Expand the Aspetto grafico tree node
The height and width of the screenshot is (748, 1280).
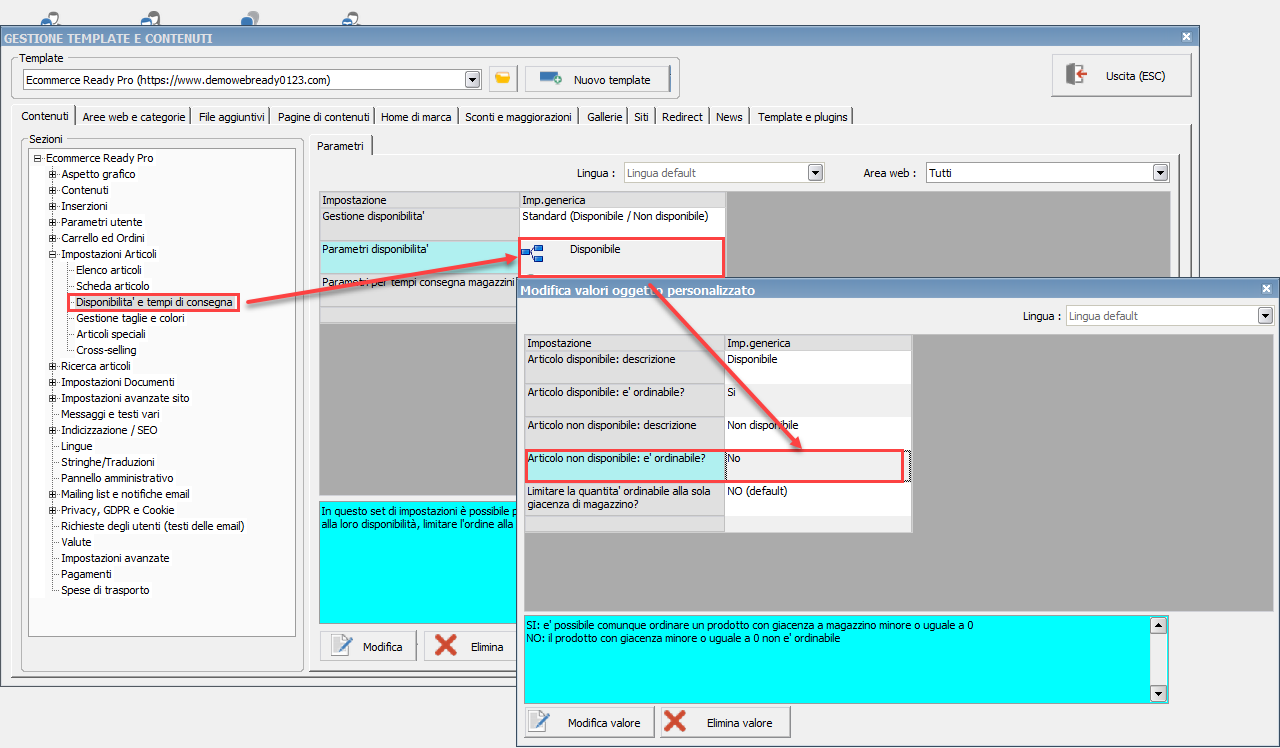[53, 174]
